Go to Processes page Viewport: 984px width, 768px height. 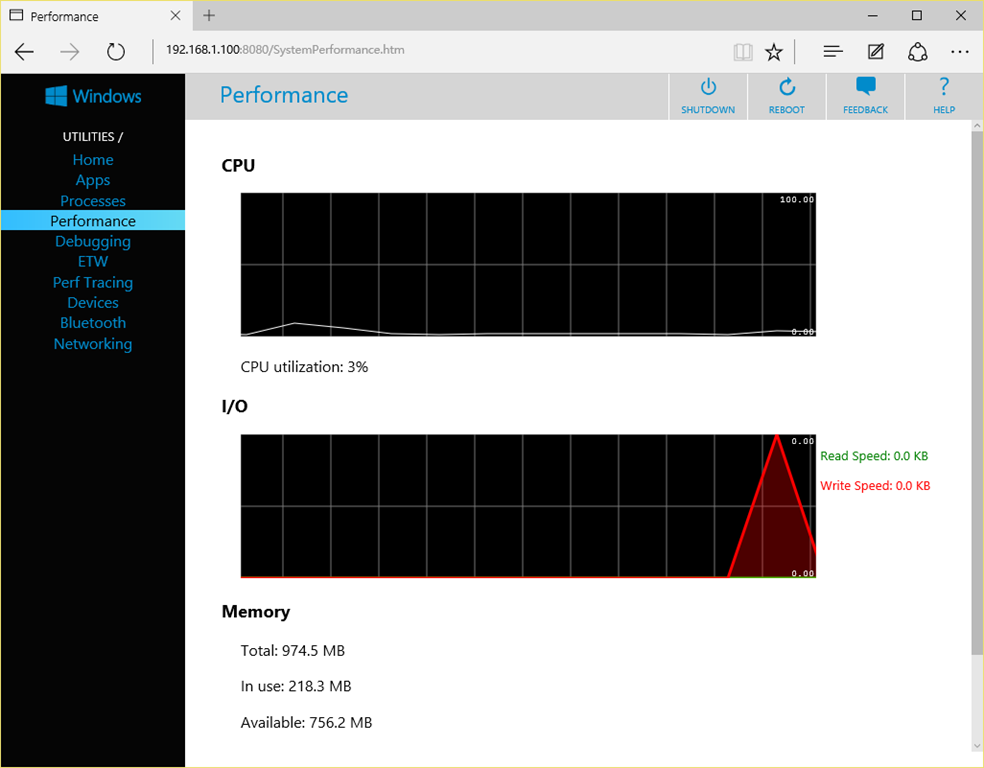[93, 201]
